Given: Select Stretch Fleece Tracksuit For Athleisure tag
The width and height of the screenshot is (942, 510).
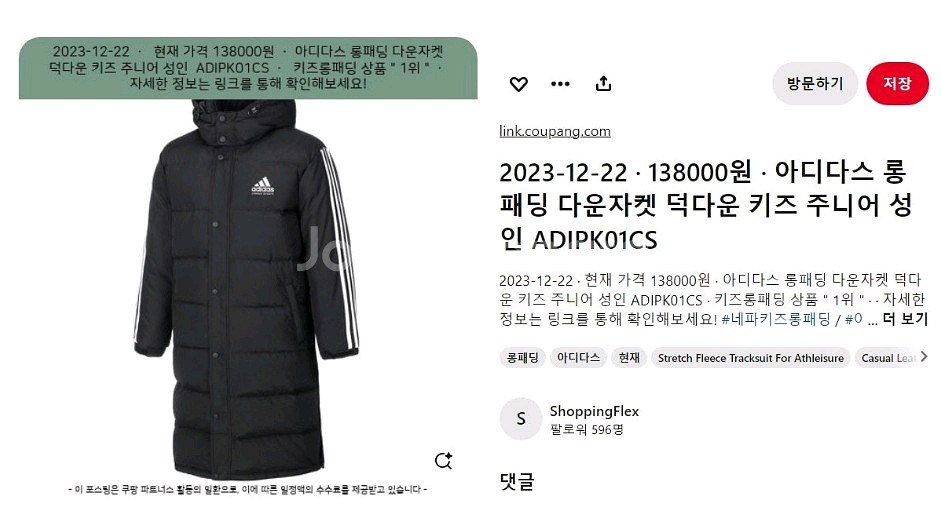Looking at the screenshot, I should [x=750, y=358].
